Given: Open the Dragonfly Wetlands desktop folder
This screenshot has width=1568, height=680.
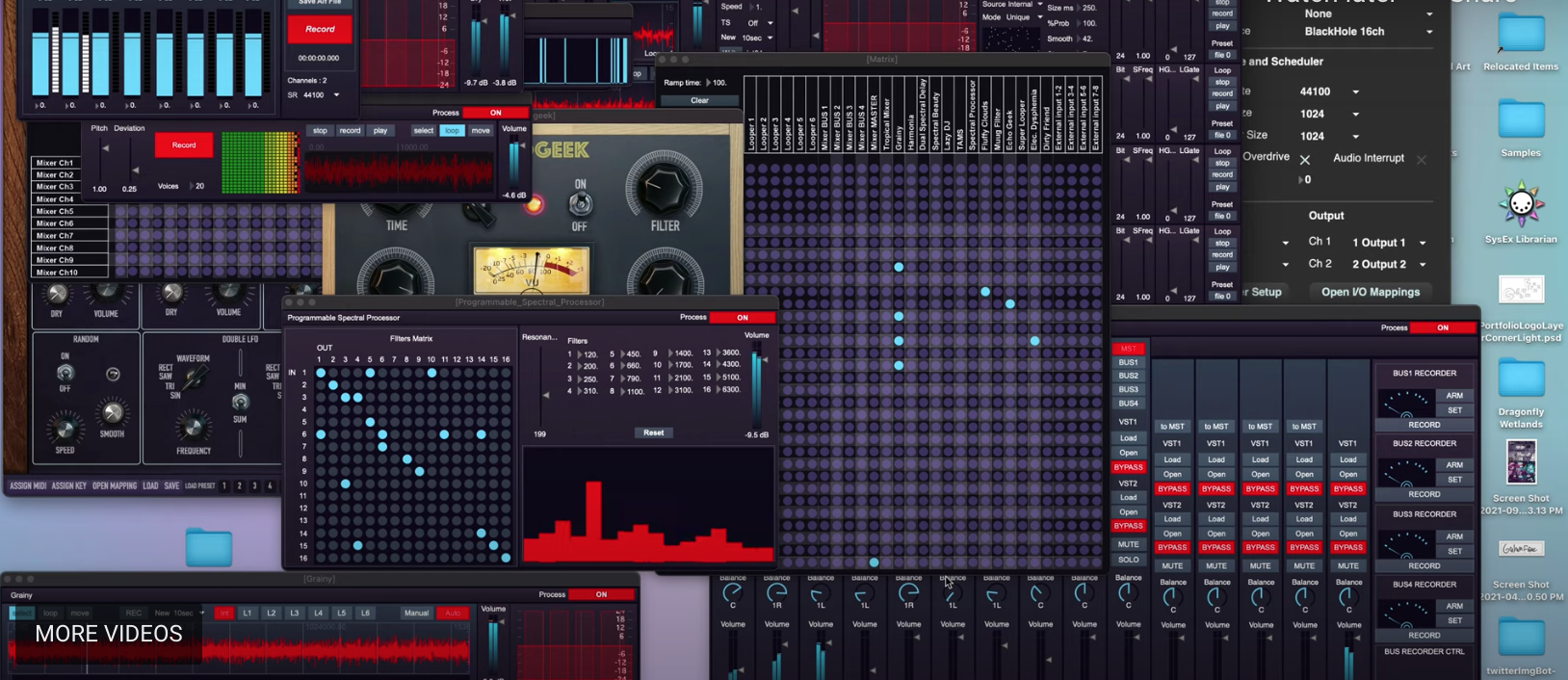Looking at the screenshot, I should (x=1522, y=378).
